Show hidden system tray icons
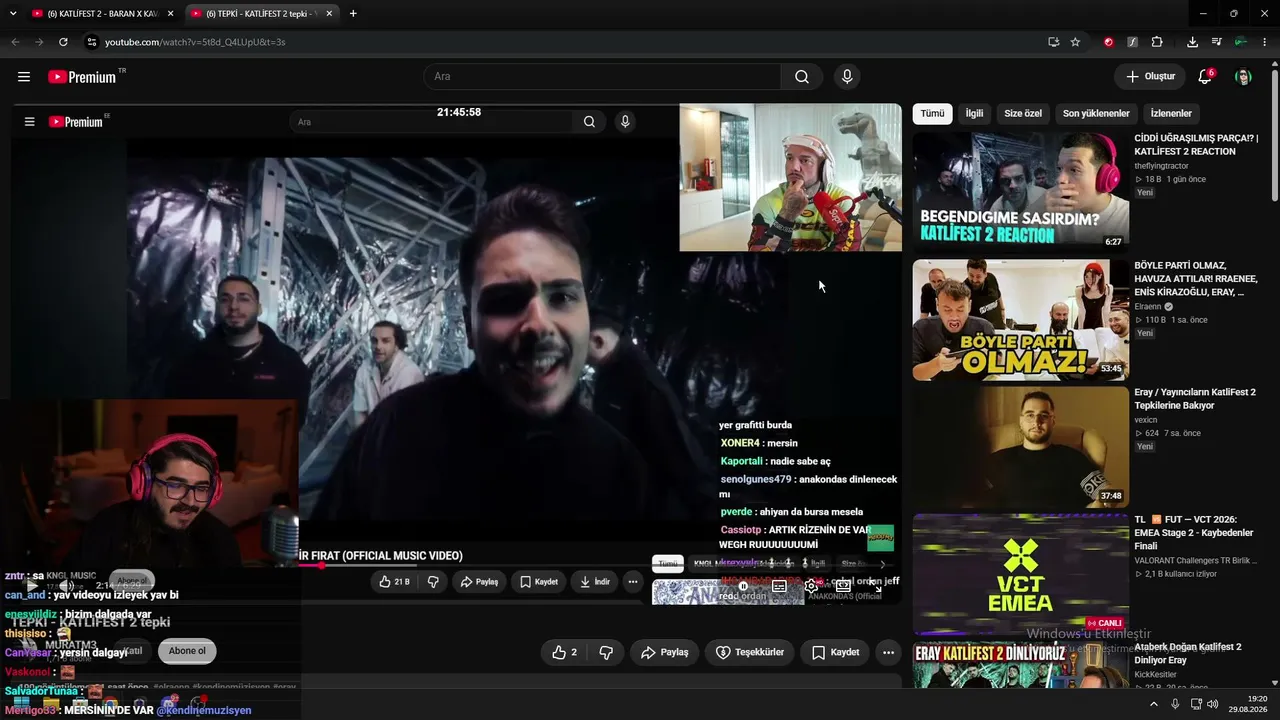This screenshot has height=720, width=1280. (x=1154, y=704)
